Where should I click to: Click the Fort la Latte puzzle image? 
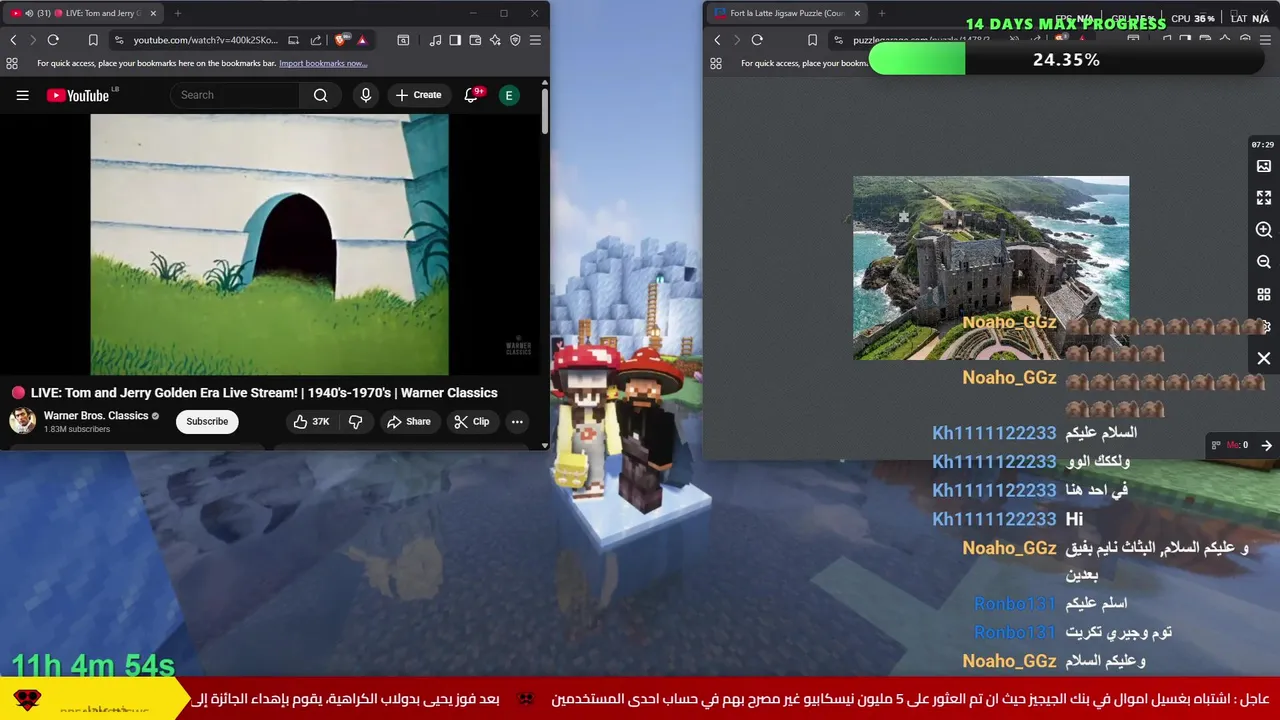click(991, 268)
